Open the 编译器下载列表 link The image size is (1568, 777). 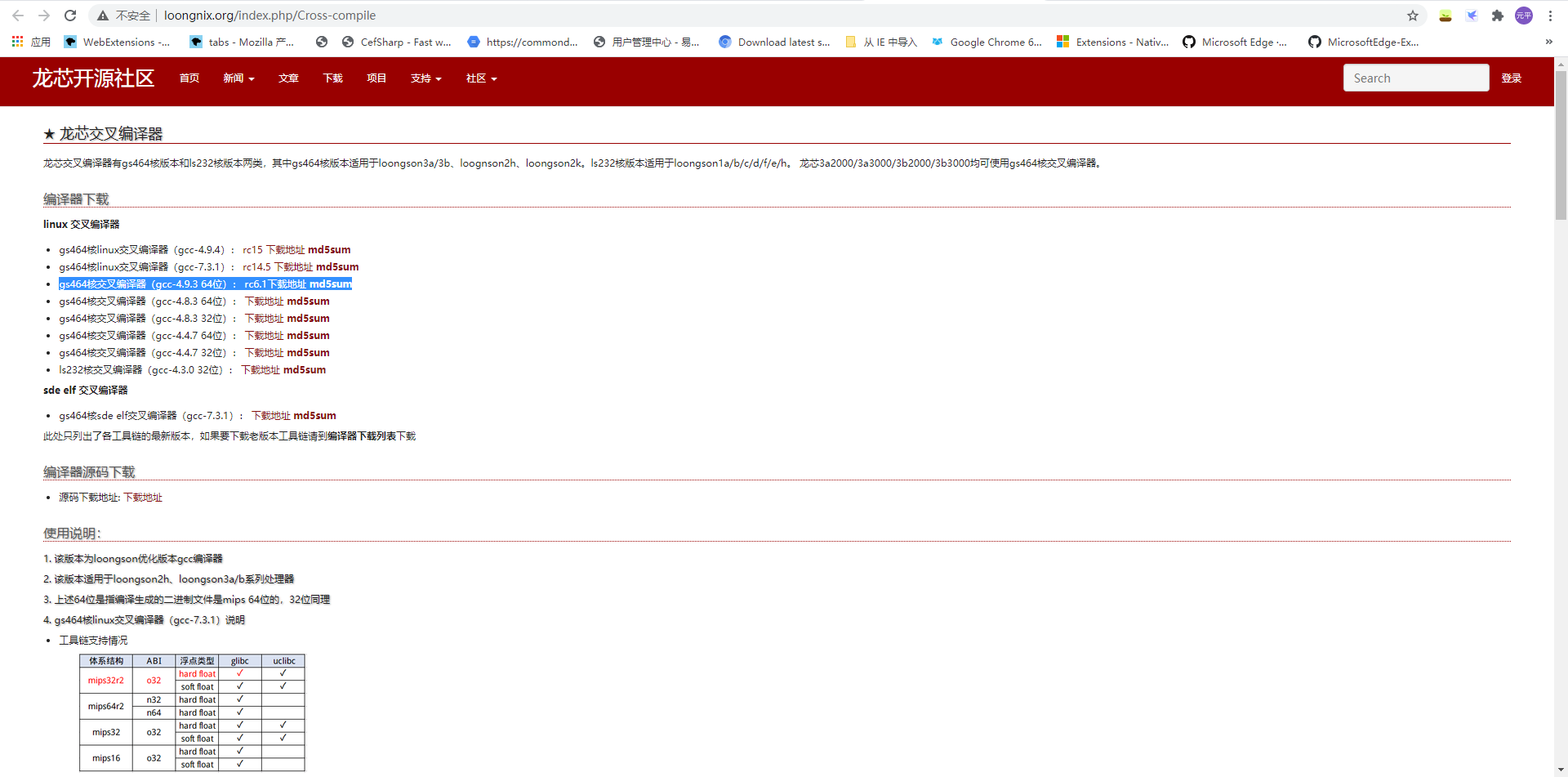[362, 436]
